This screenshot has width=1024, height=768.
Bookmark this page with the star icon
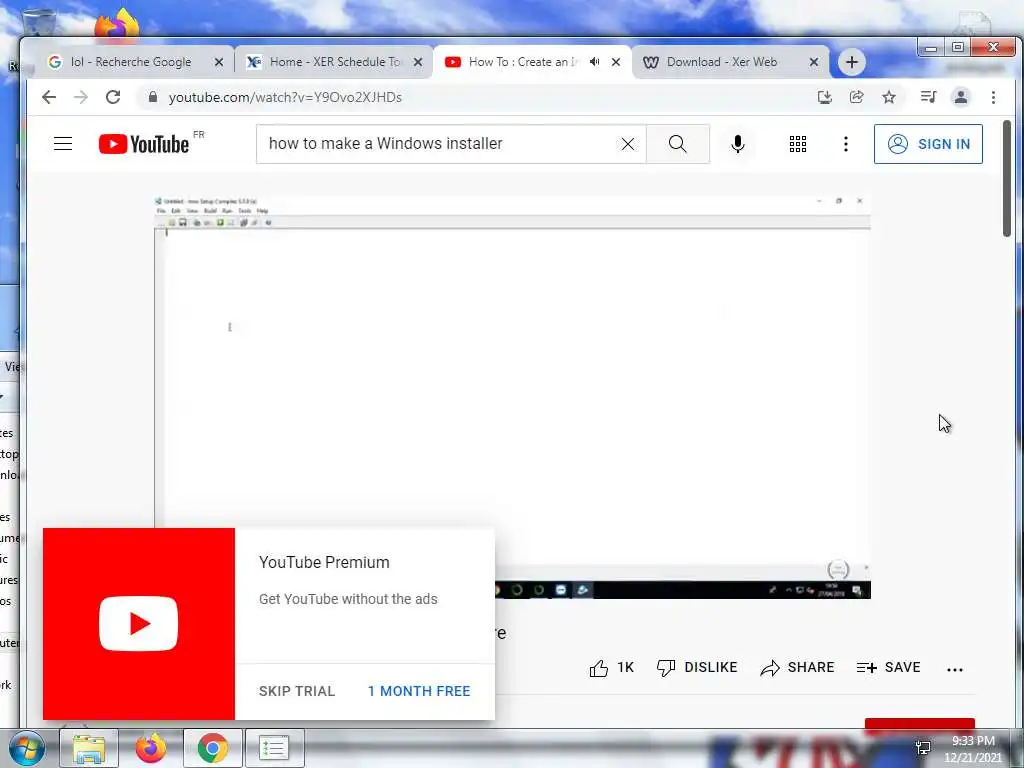point(889,97)
